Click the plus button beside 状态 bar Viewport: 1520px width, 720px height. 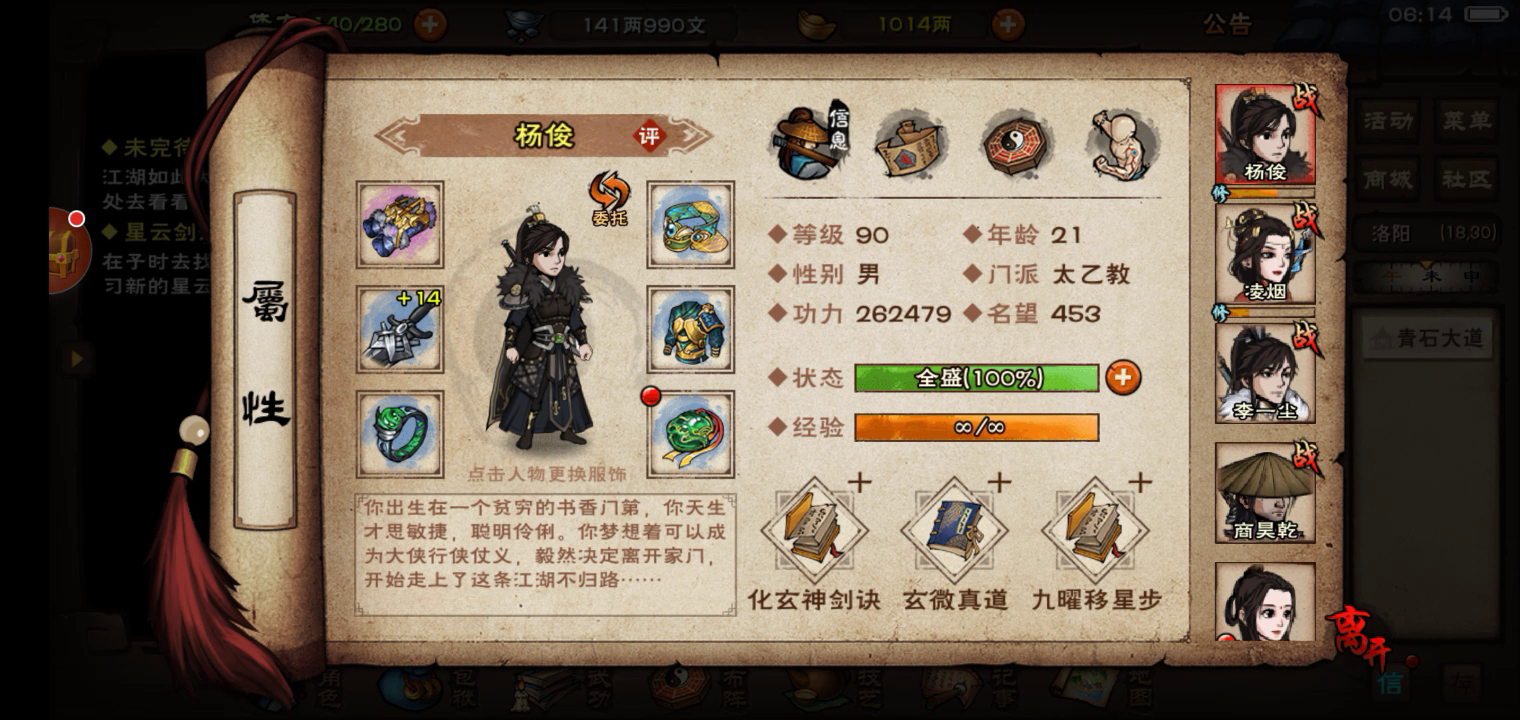pyautogui.click(x=1123, y=378)
